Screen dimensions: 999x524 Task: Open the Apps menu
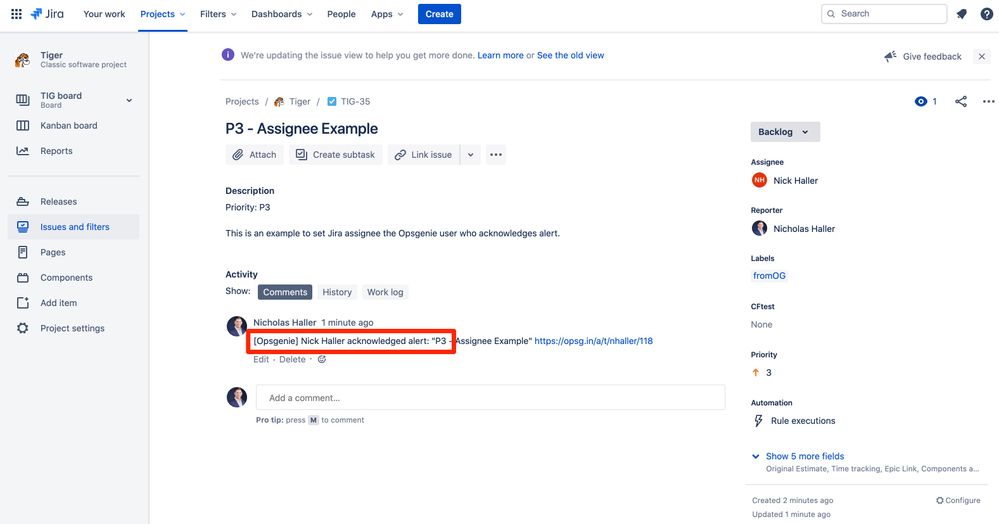pyautogui.click(x=387, y=14)
